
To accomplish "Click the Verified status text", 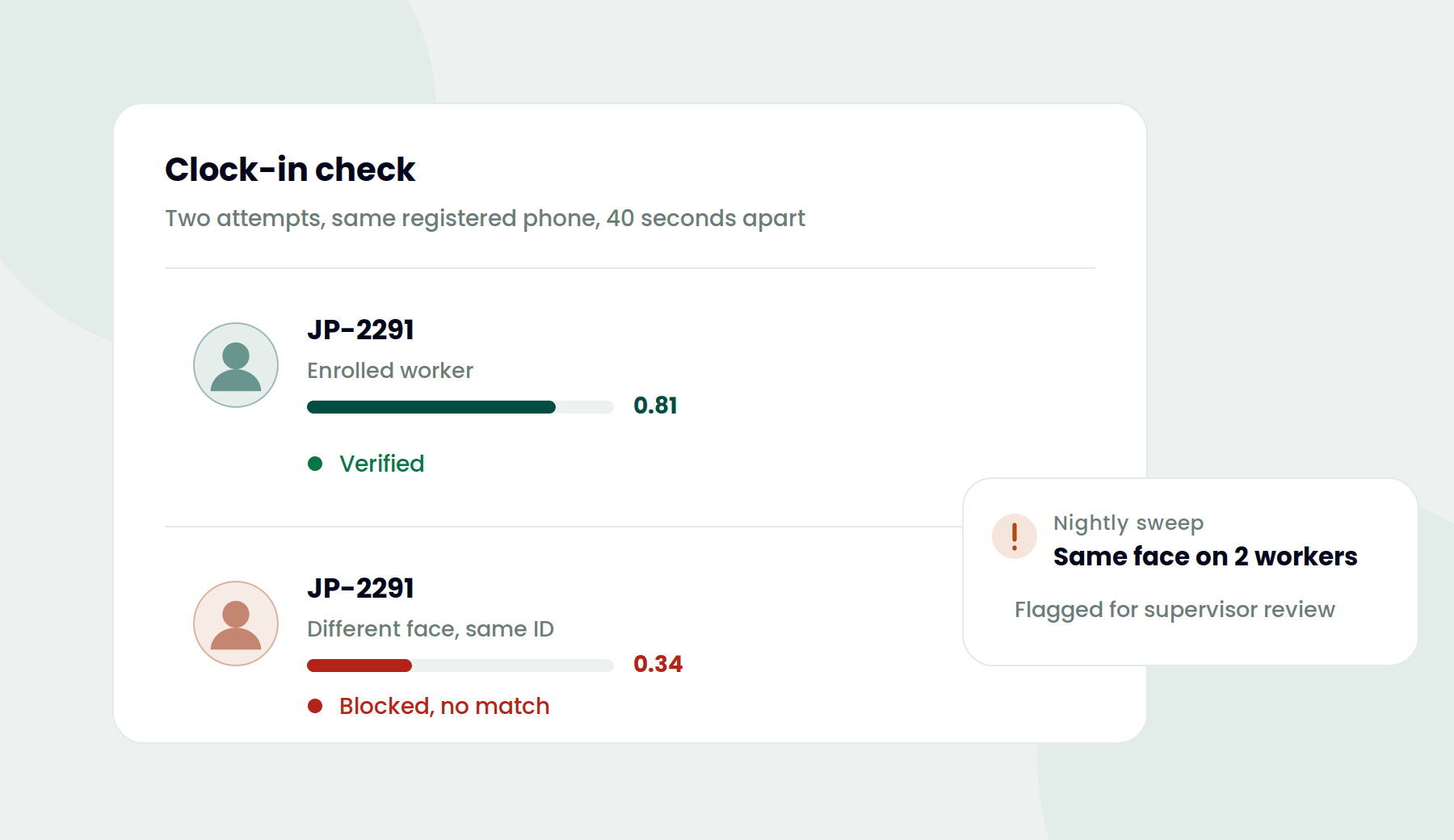I will click(381, 464).
